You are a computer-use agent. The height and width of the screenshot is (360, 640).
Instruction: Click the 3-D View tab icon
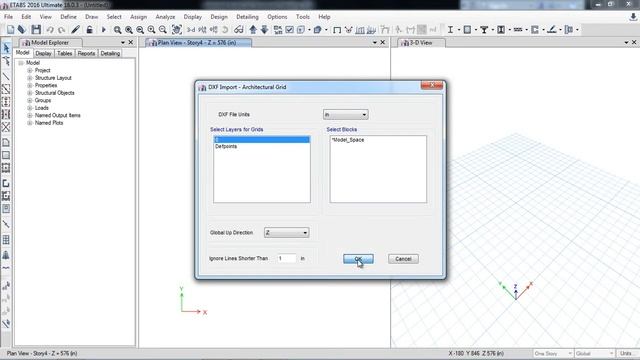405,42
